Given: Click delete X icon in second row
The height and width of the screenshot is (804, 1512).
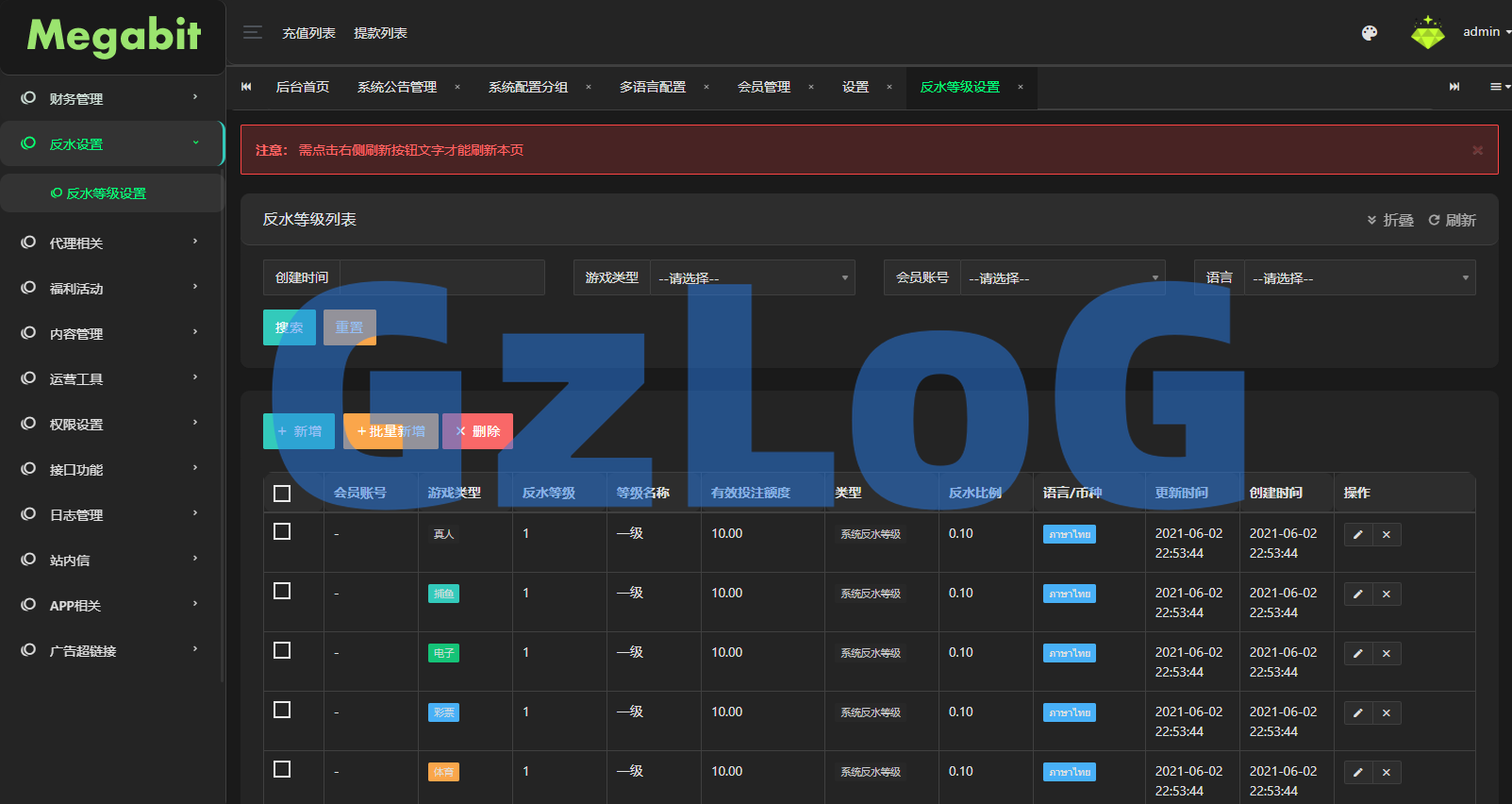Looking at the screenshot, I should (1387, 595).
